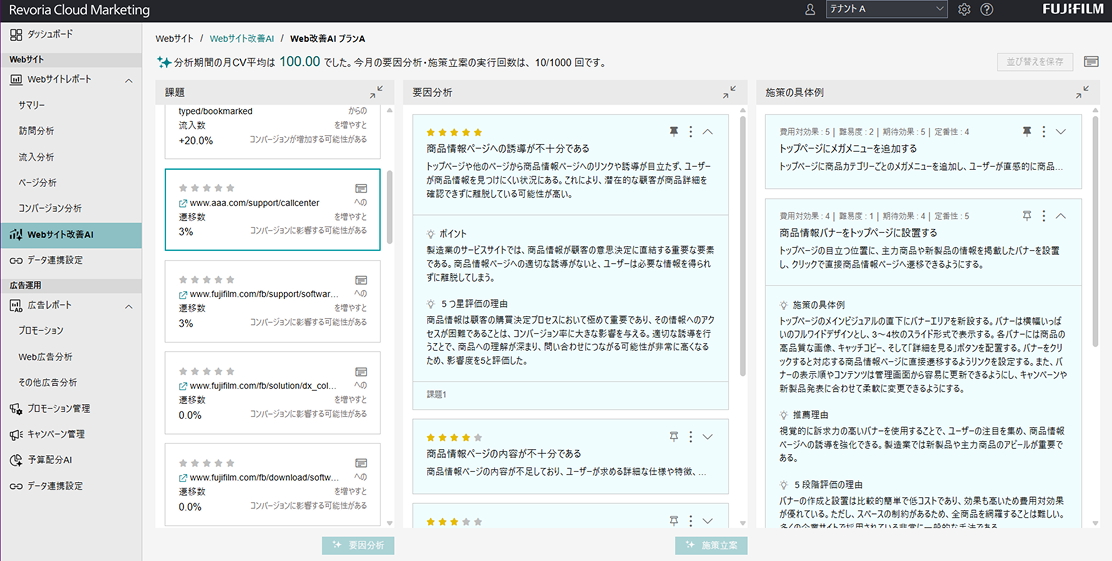The height and width of the screenshot is (561, 1112).
Task: Unpin the 商品情報ページへの誘導が不十分である card
Action: tap(674, 131)
